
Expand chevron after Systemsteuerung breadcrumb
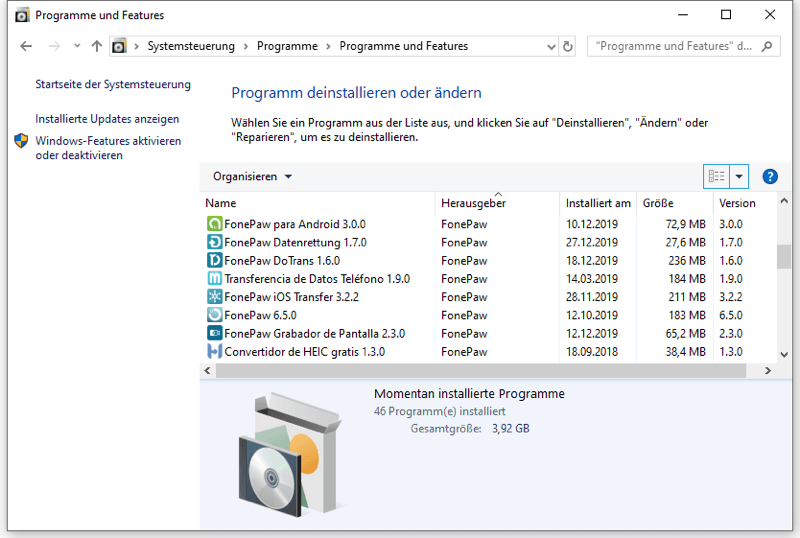tap(245, 46)
